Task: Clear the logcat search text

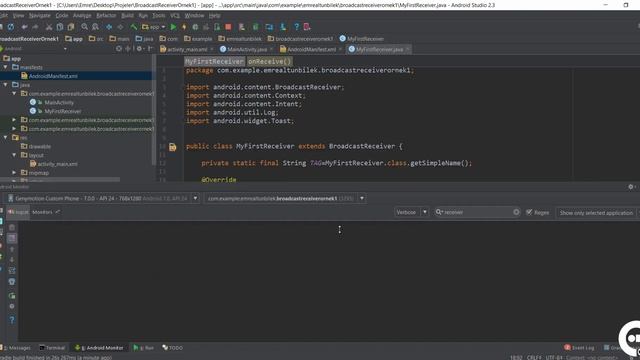Action: 516,212
